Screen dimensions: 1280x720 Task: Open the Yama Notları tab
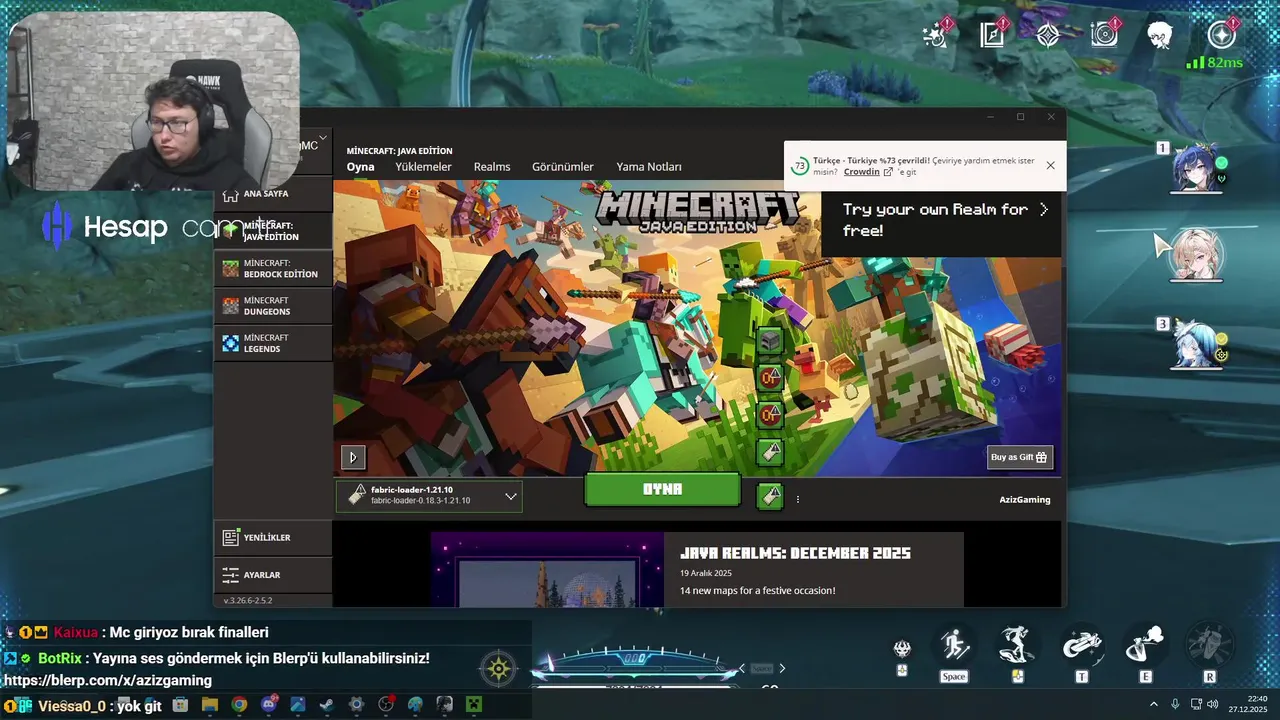point(649,167)
